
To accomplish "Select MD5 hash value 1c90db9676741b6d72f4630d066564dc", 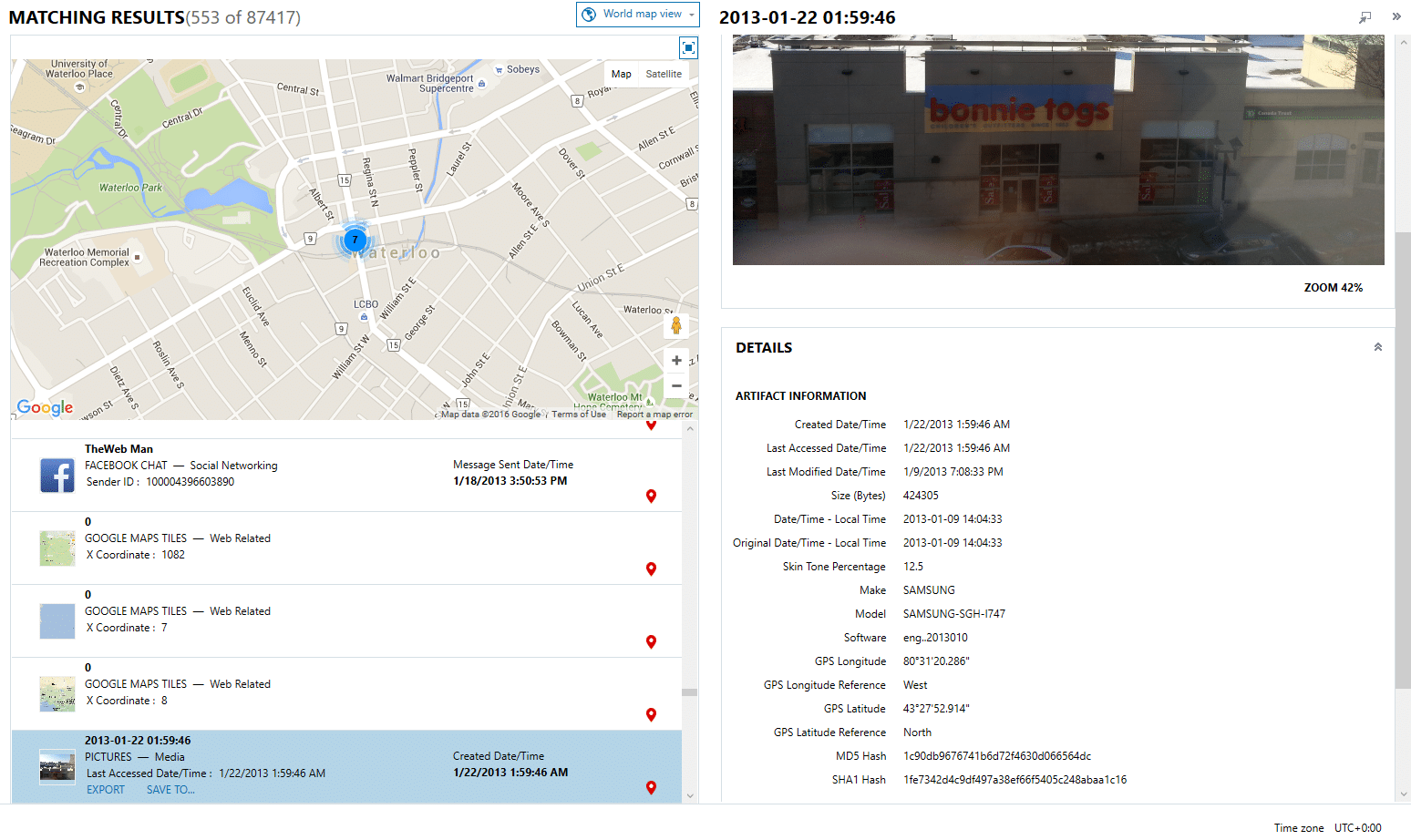I will [997, 756].
